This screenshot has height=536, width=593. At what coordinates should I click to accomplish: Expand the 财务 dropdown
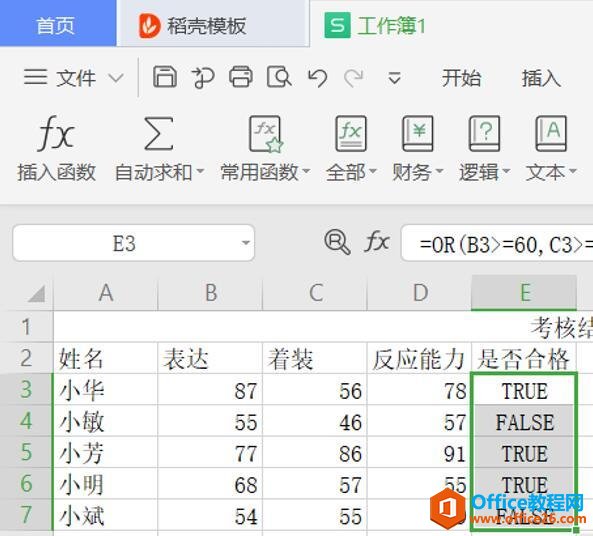pos(439,172)
